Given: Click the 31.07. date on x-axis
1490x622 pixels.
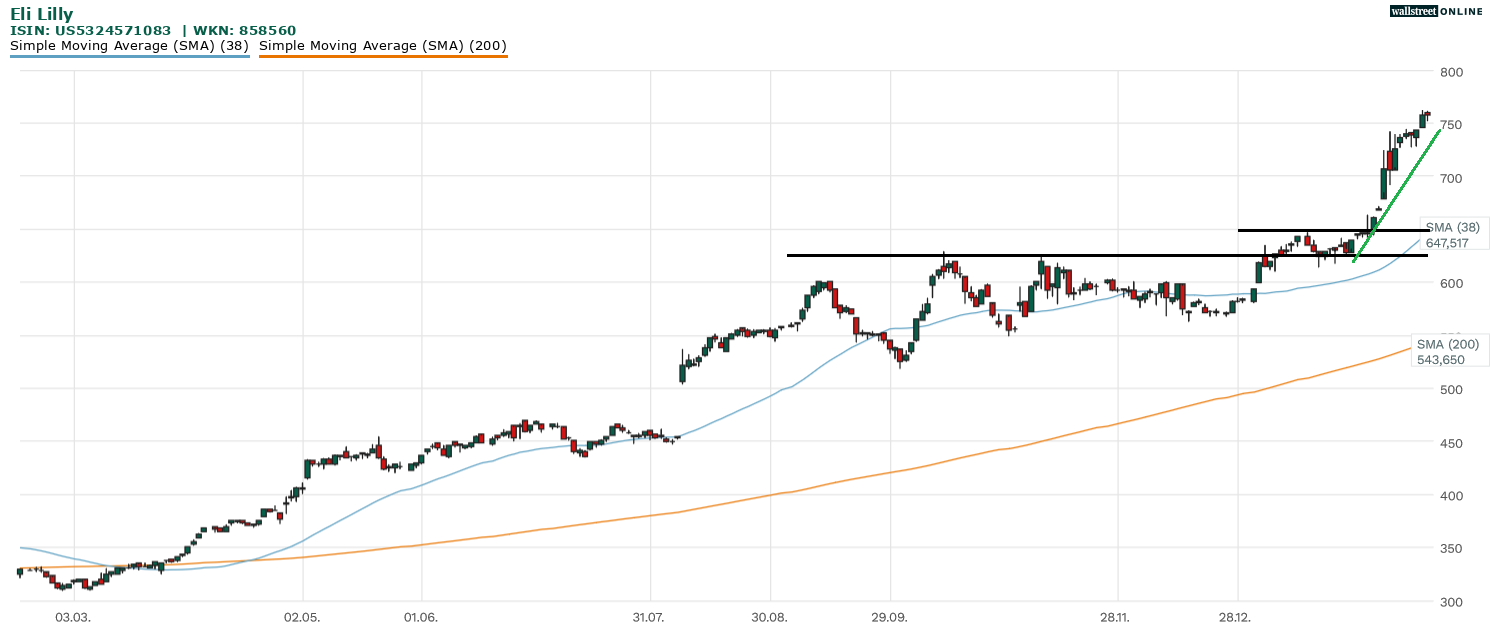Looking at the screenshot, I should tap(650, 617).
